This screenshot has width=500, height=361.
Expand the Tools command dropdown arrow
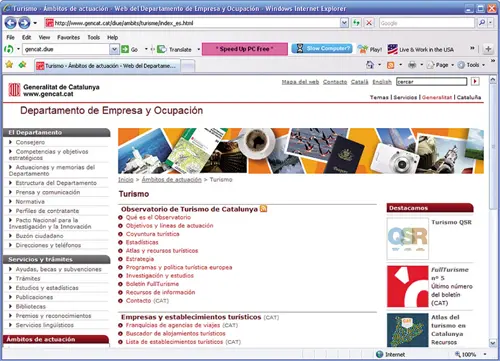(x=483, y=65)
